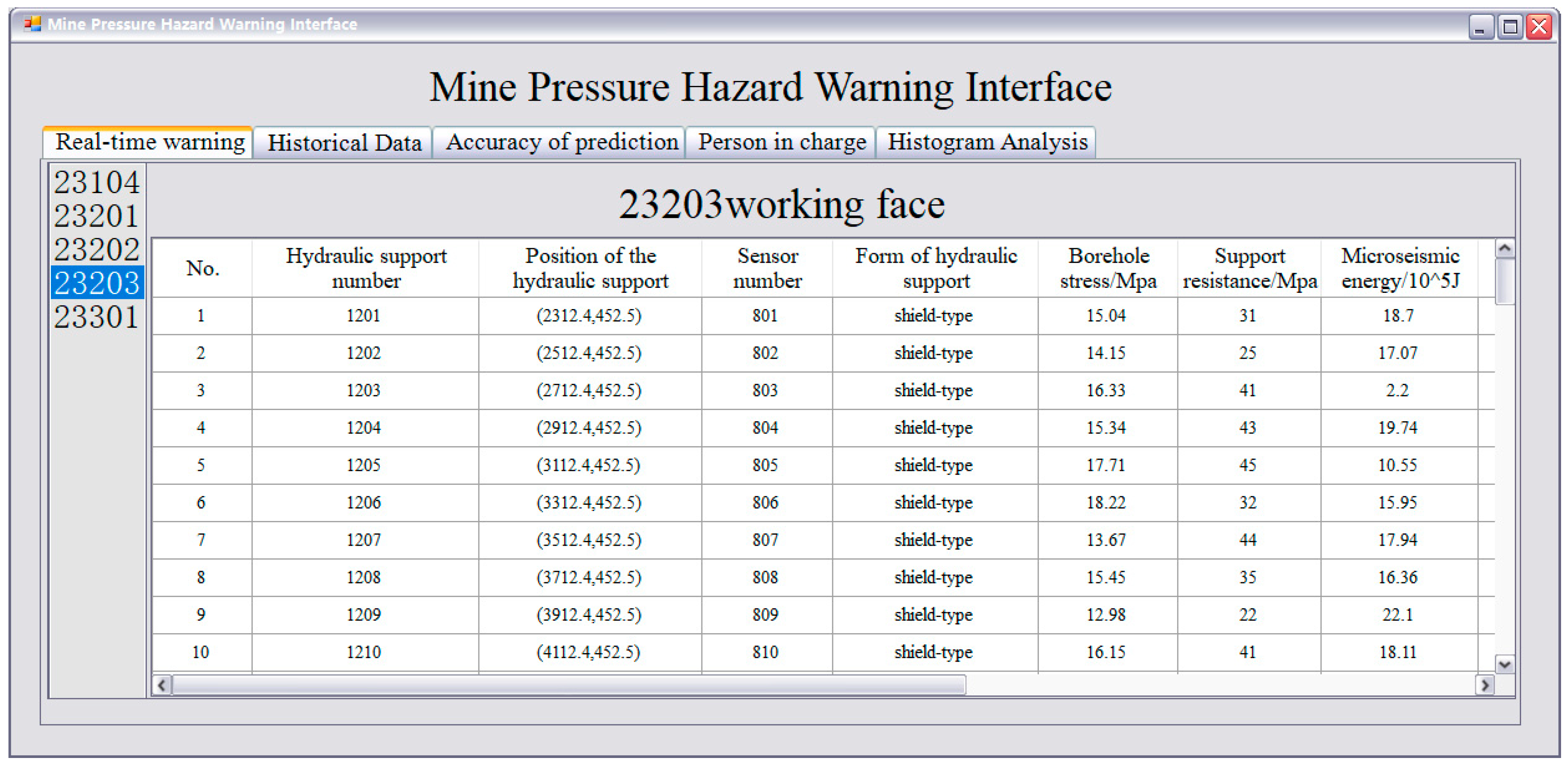Select 23301 from the face list
Viewport: 1568px width, 763px height.
(x=97, y=317)
